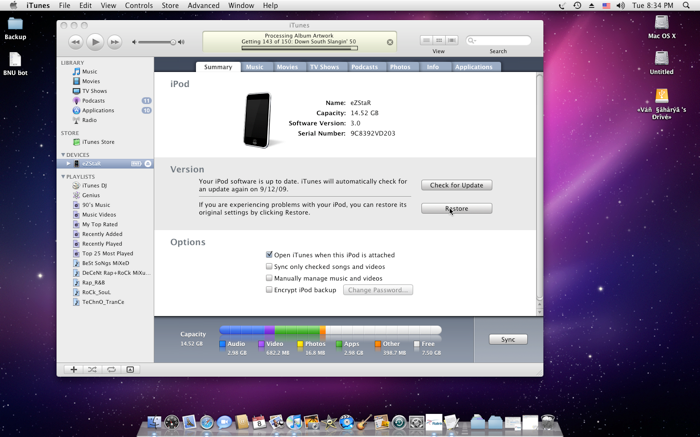Viewport: 700px width, 437px height.
Task: Enable Manually manage music and videos
Action: pos(269,278)
